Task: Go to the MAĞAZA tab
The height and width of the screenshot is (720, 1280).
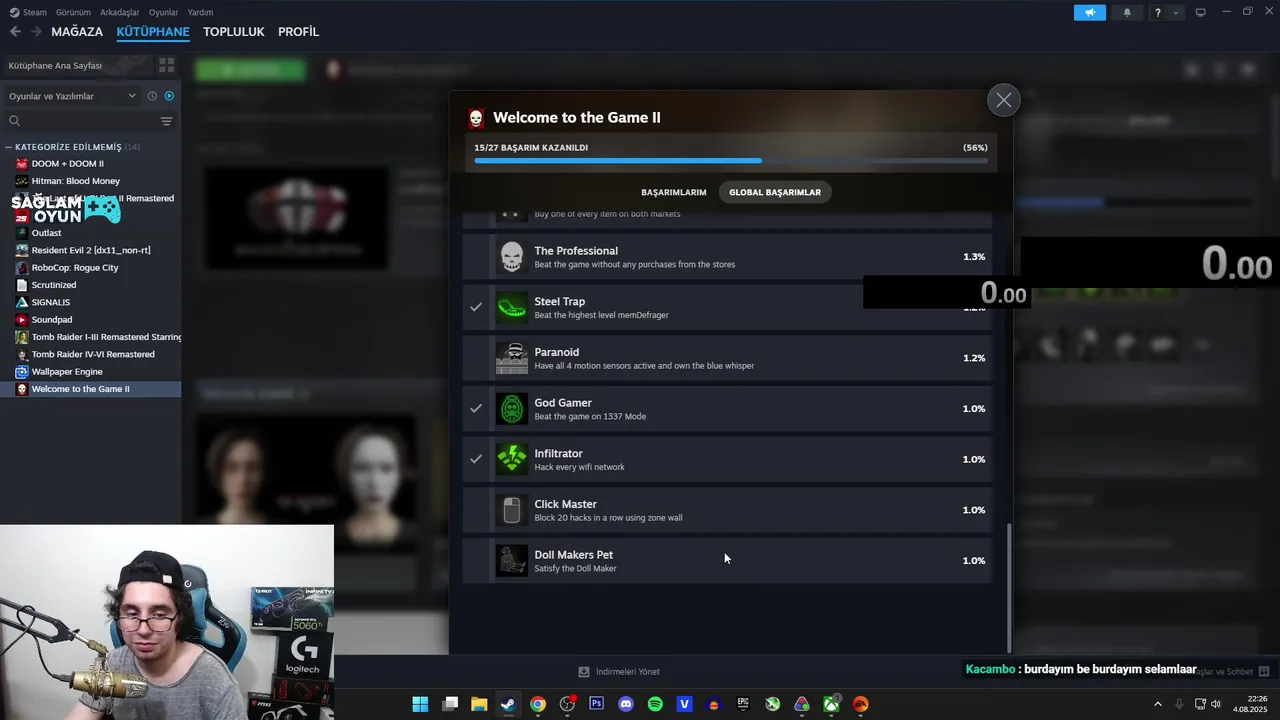Action: (77, 32)
